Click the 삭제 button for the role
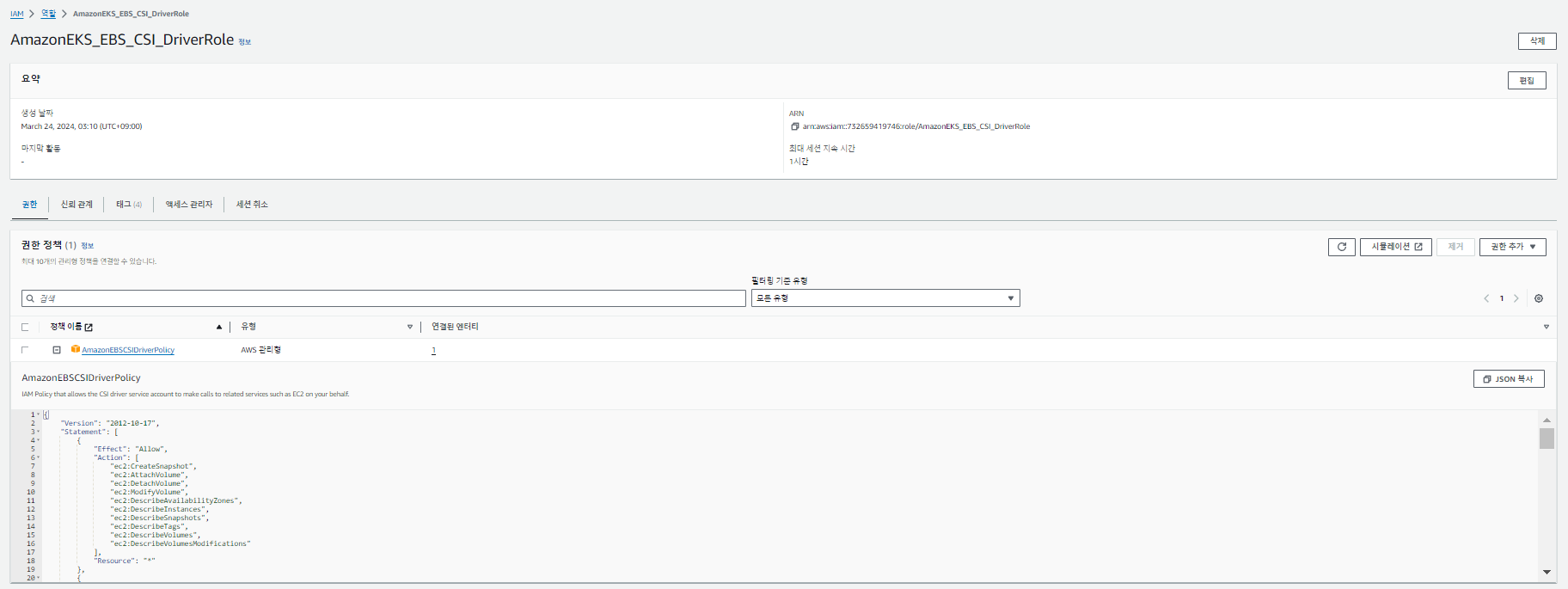 (x=1537, y=40)
